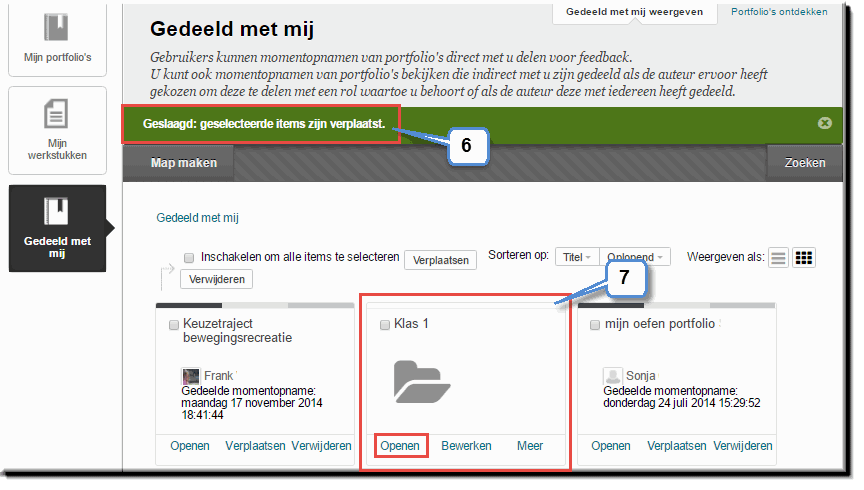Click Verplaatsen on mijn oefen portfolio
The height and width of the screenshot is (490, 864).
coord(677,445)
